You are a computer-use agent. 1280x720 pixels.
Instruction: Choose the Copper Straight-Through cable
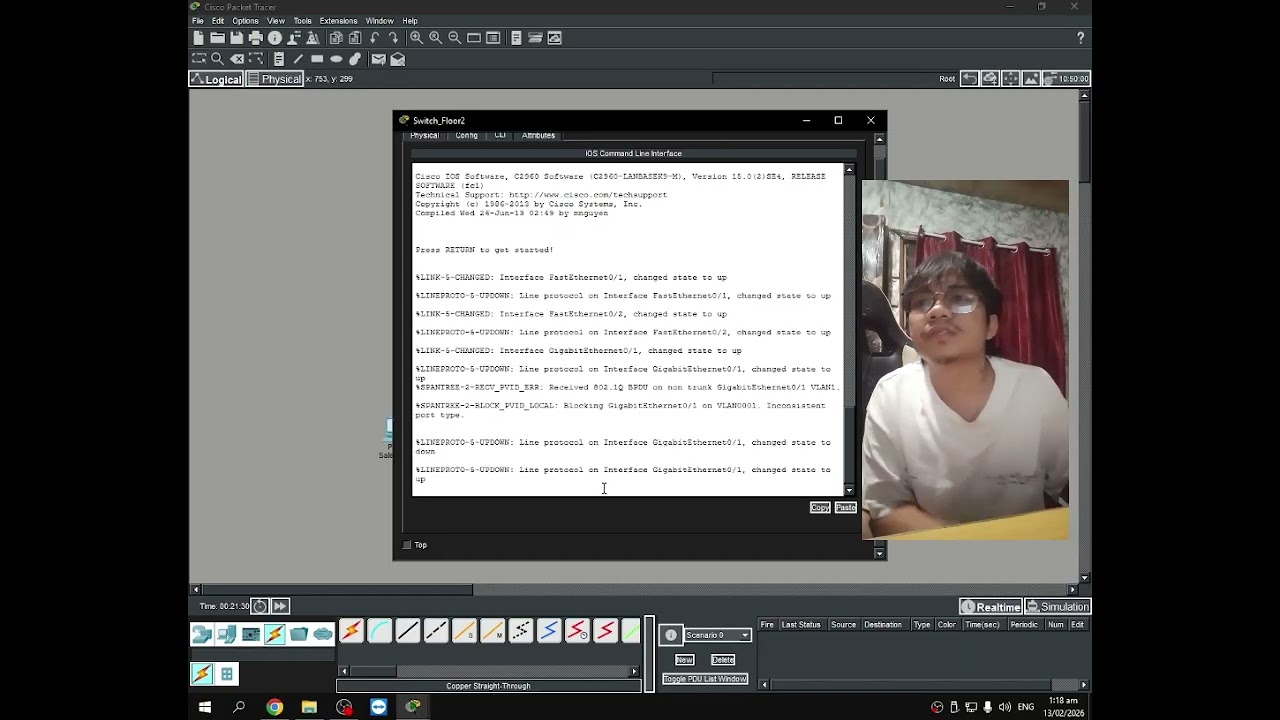(407, 631)
